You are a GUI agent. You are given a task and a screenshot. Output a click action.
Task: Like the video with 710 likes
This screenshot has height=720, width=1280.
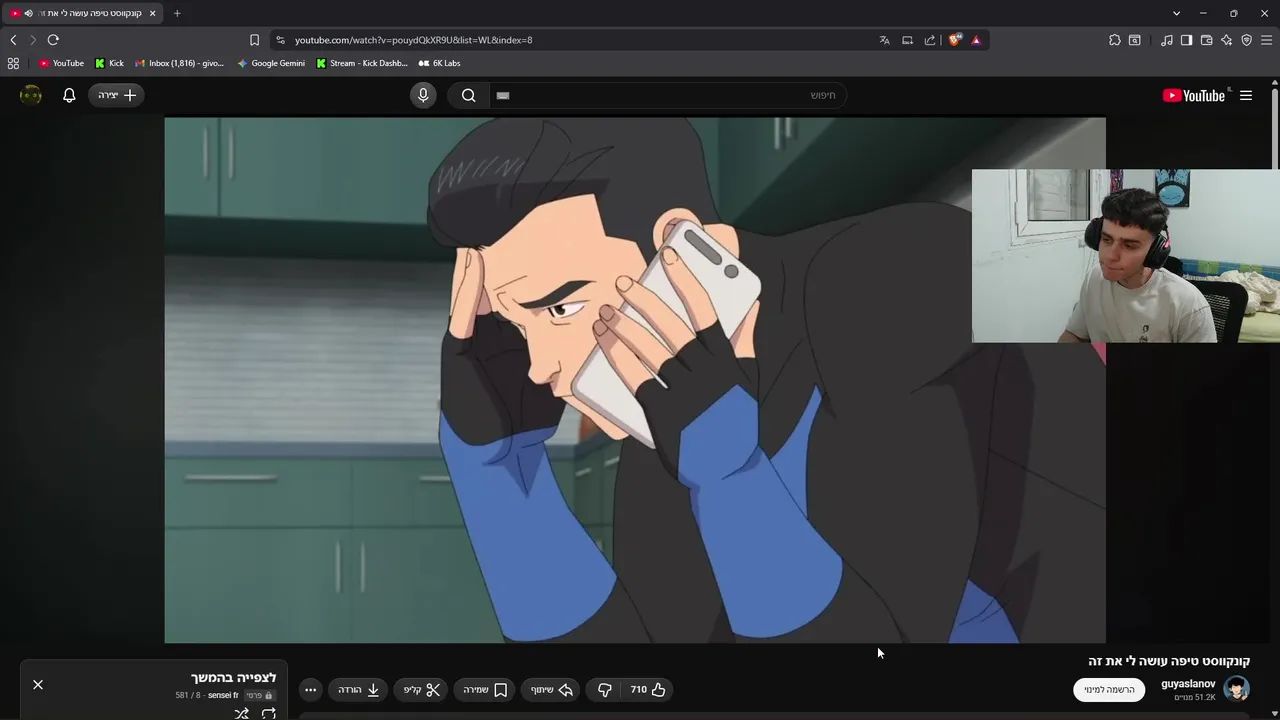[648, 690]
